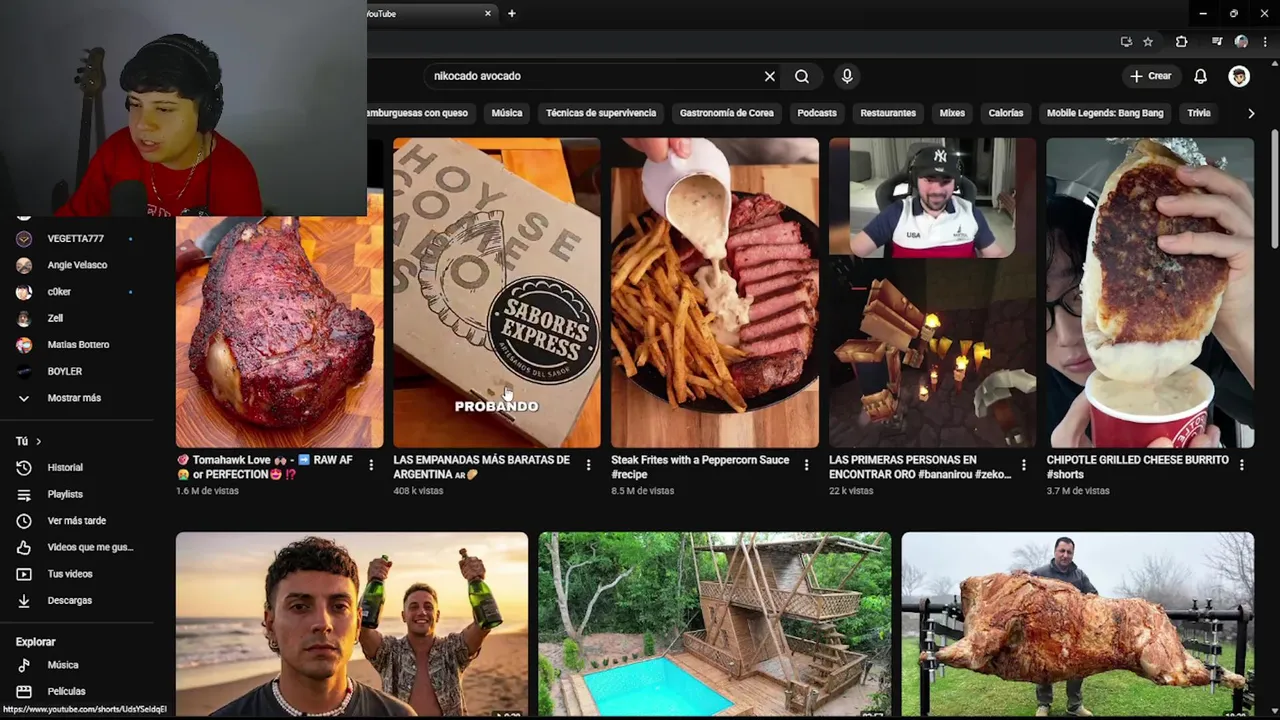Open the account avatar menu
This screenshot has height=720, width=1280.
pyautogui.click(x=1239, y=76)
